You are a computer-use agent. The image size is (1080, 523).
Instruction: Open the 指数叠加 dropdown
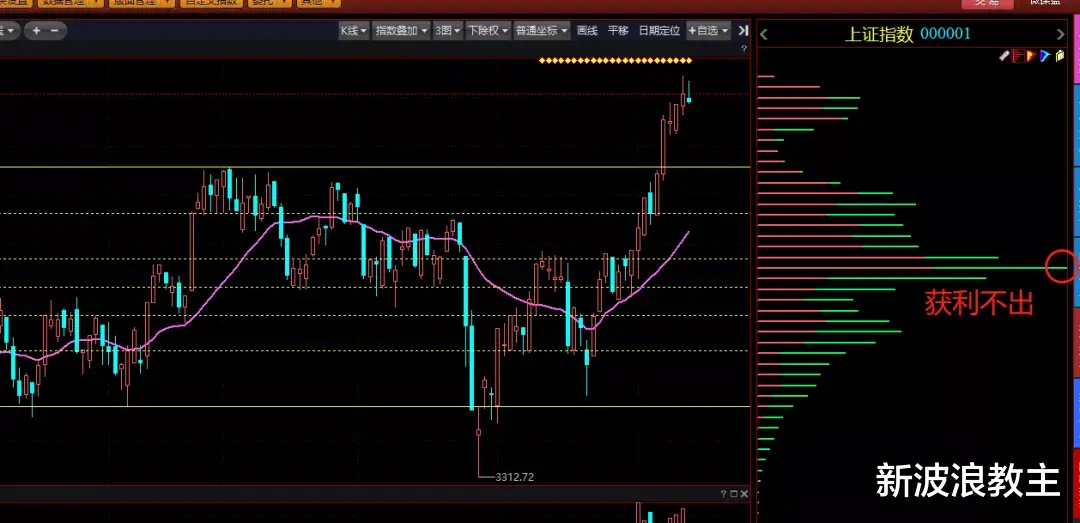click(x=402, y=30)
